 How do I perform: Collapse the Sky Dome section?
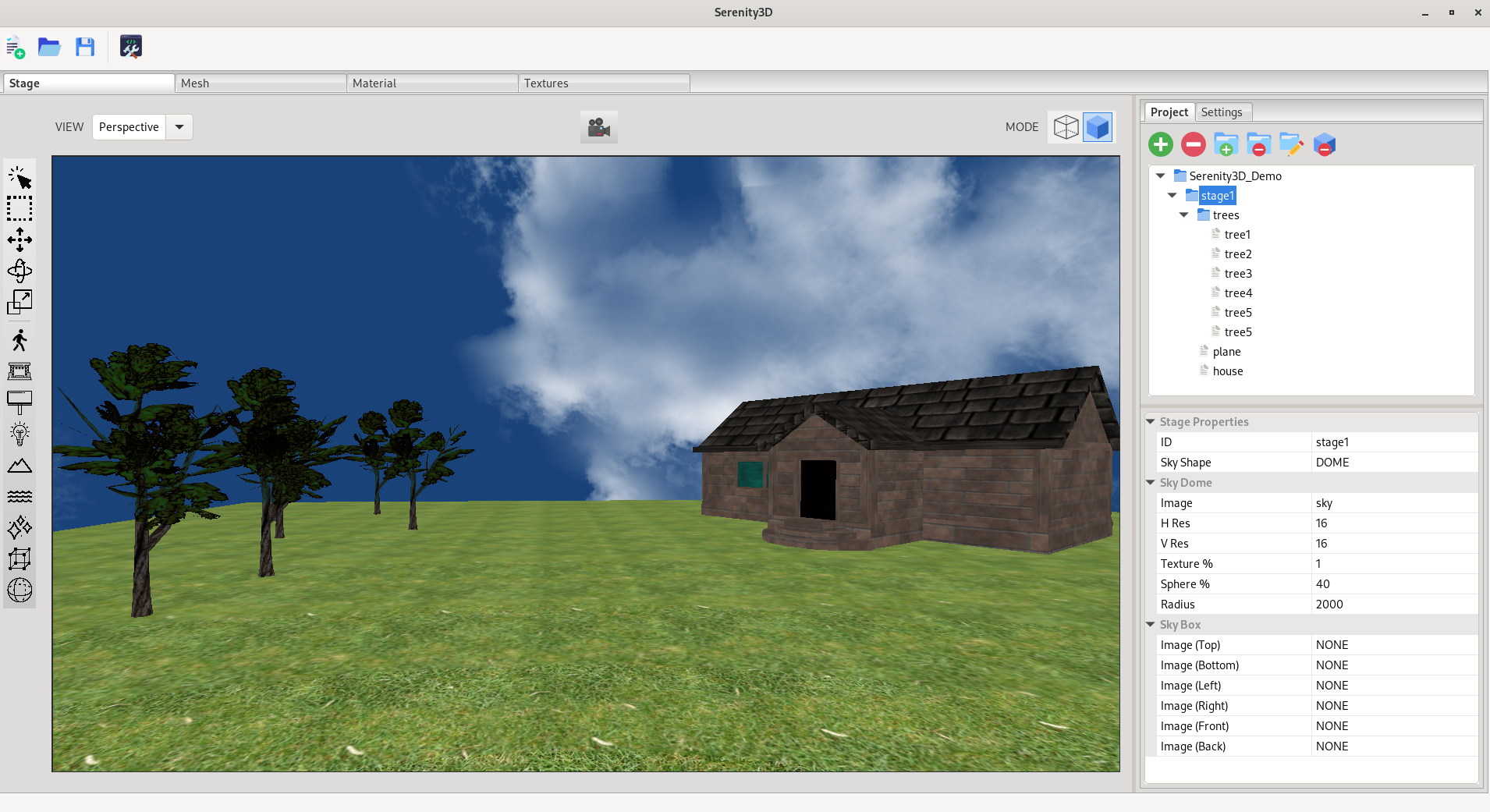coord(1151,482)
